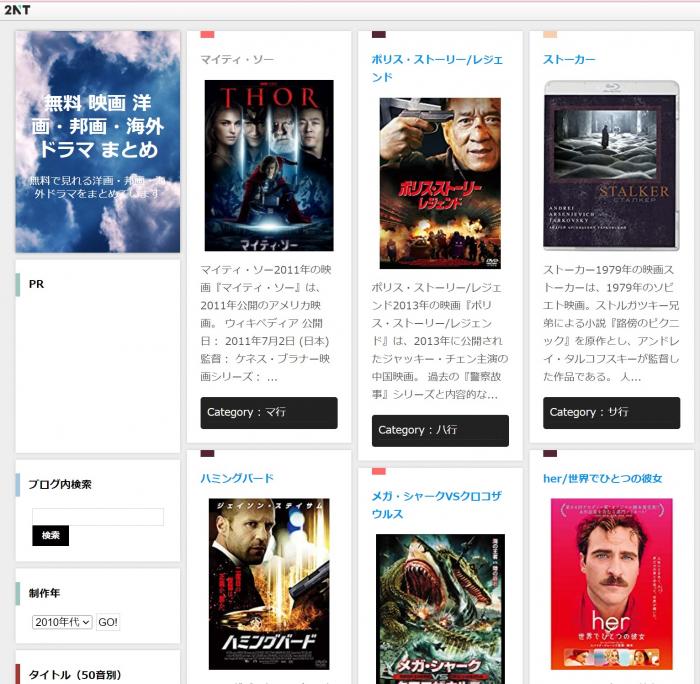Viewport: 700px width, 684px height.
Task: Click the ブログ内検索 sidebar heading
Action: [x=60, y=484]
